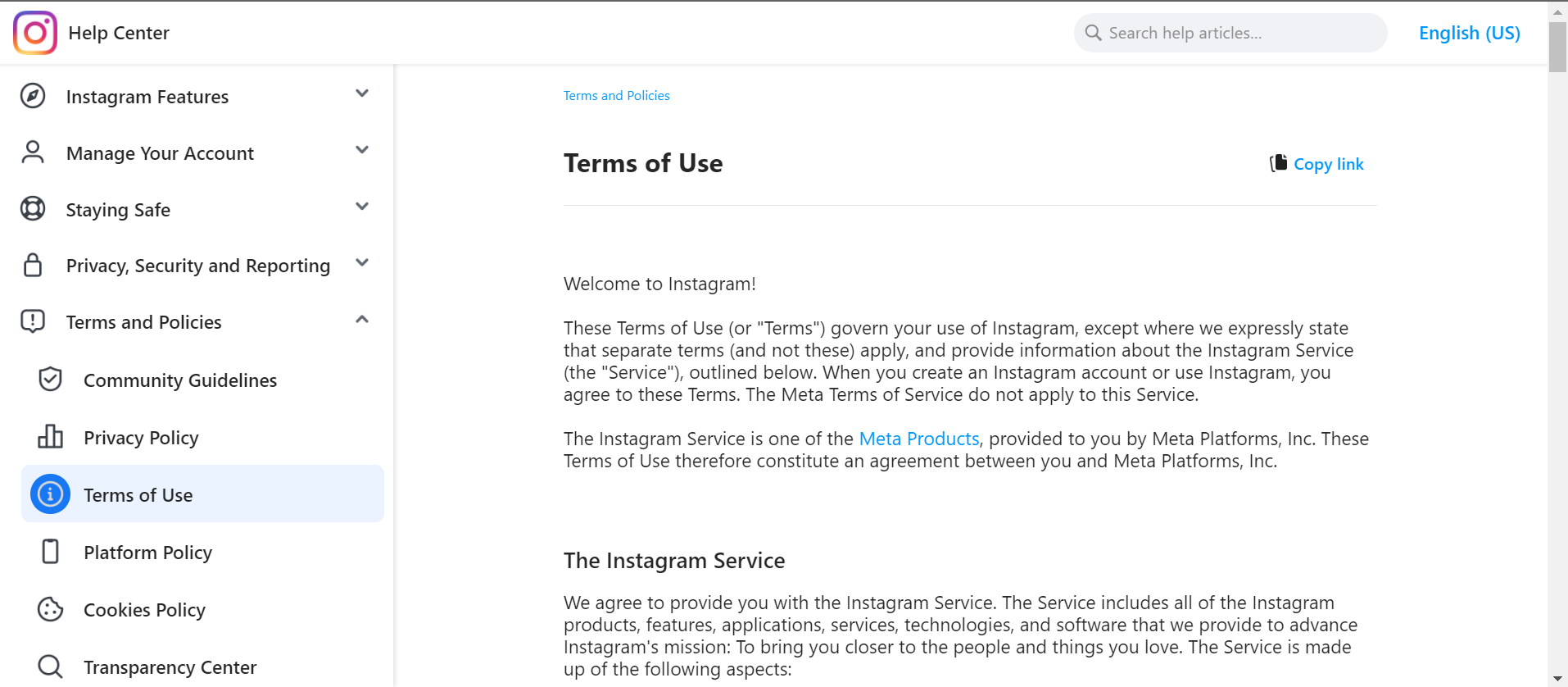The width and height of the screenshot is (1568, 687).
Task: Open the Meta Products link
Action: pos(918,439)
